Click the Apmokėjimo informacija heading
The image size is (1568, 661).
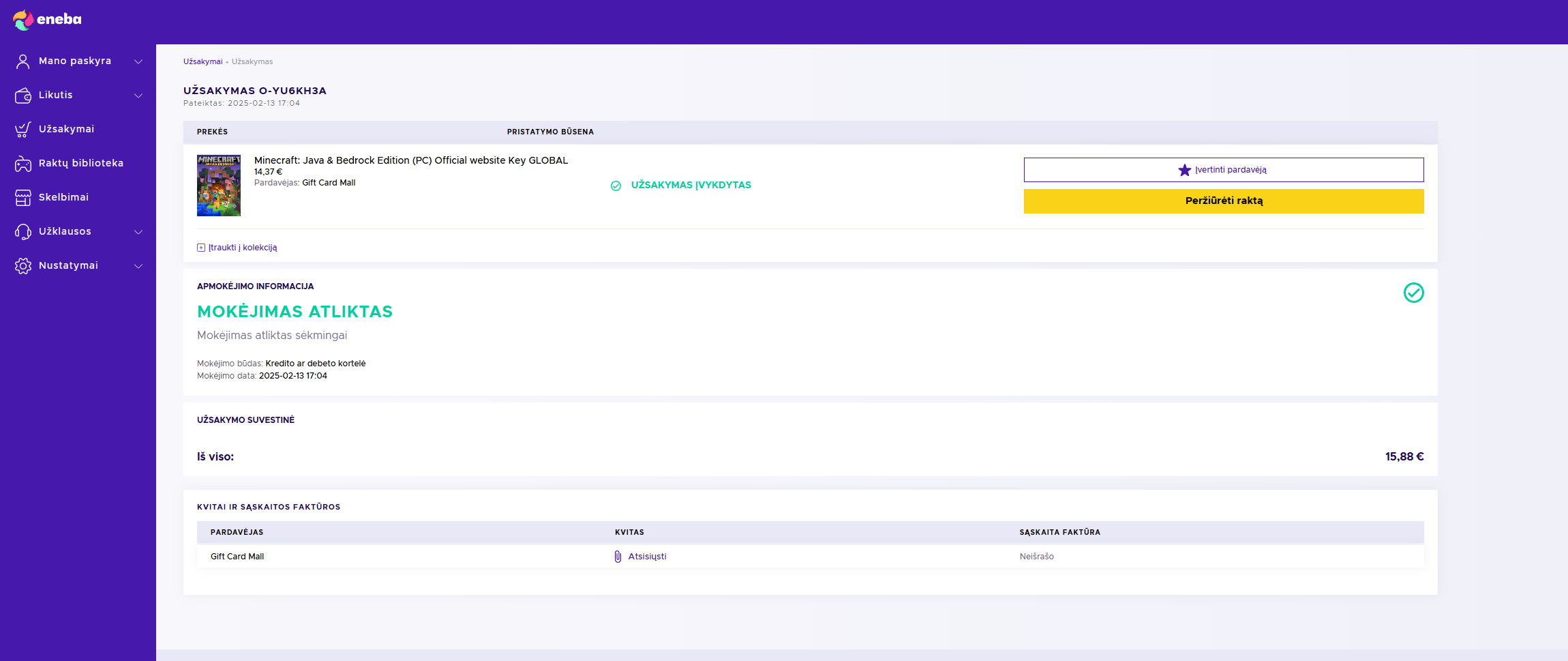[x=256, y=287]
